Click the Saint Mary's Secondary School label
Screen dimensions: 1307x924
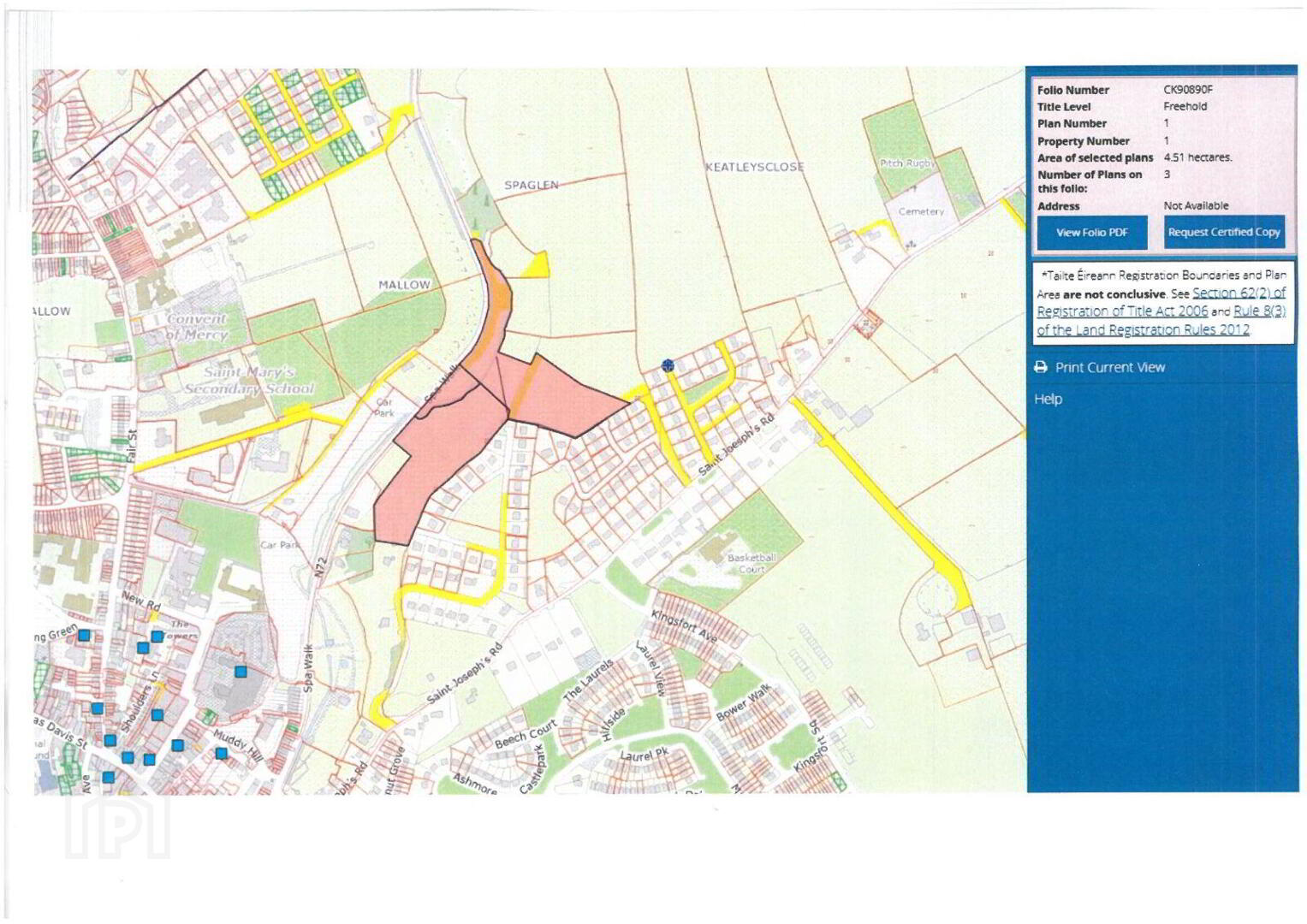coord(248,381)
